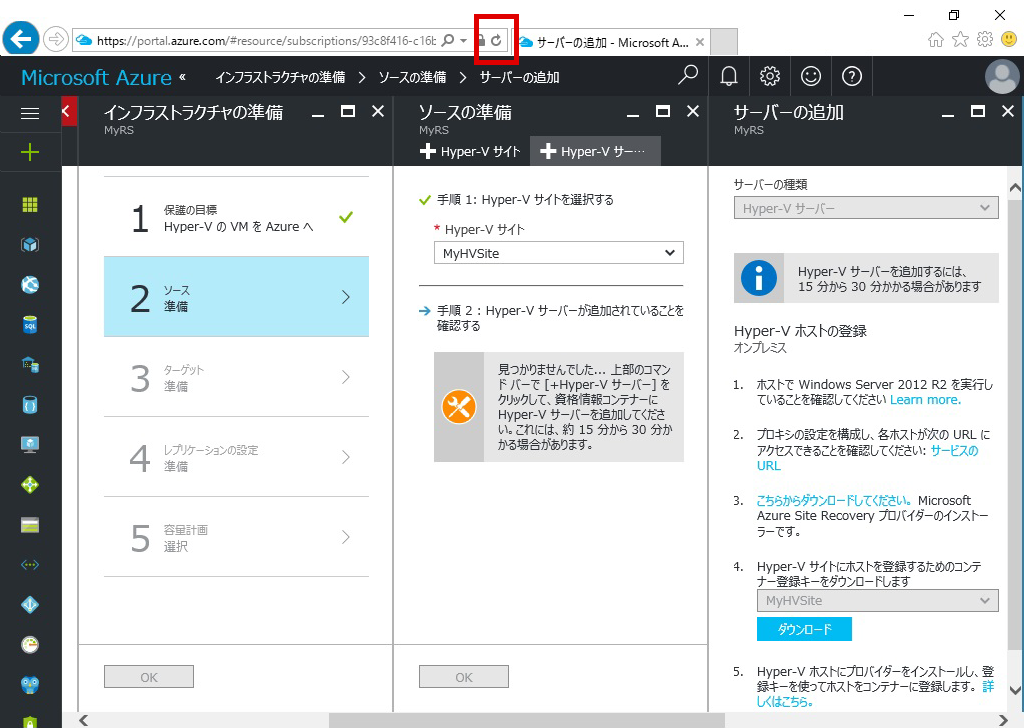Click the green plus New icon
The image size is (1024, 728).
click(30, 153)
